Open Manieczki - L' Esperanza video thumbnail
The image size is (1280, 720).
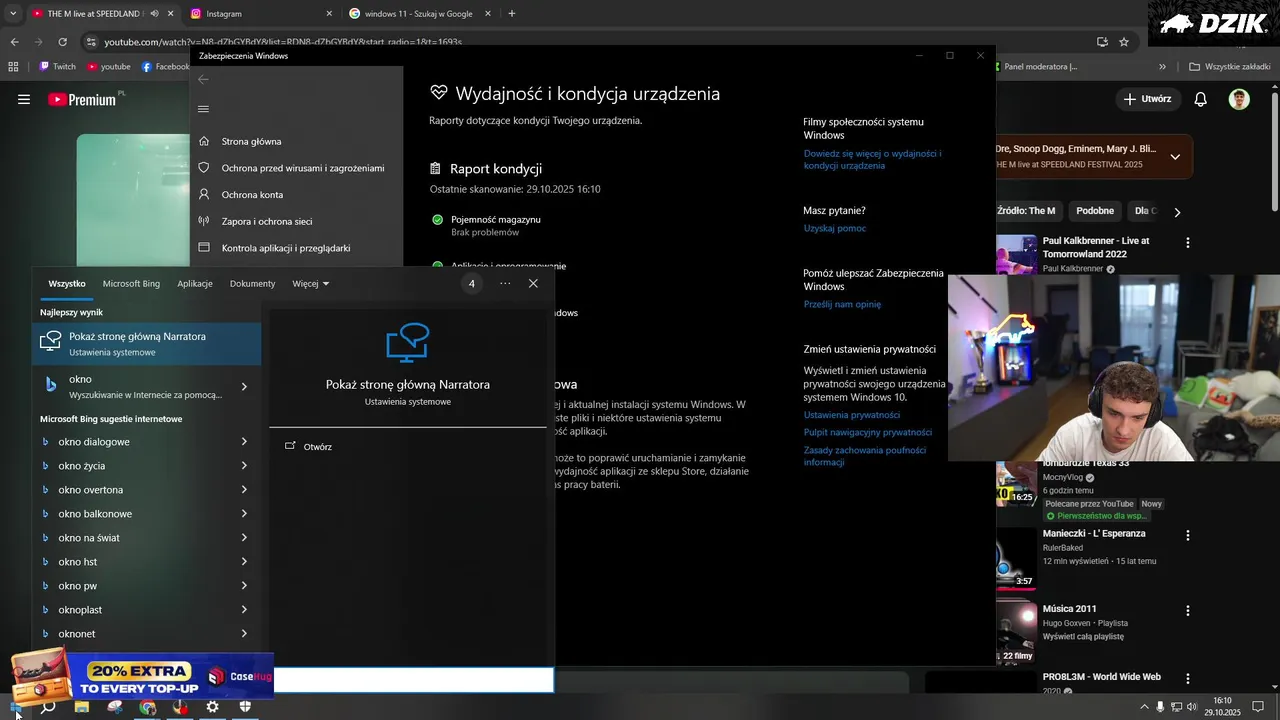[x=1016, y=558]
